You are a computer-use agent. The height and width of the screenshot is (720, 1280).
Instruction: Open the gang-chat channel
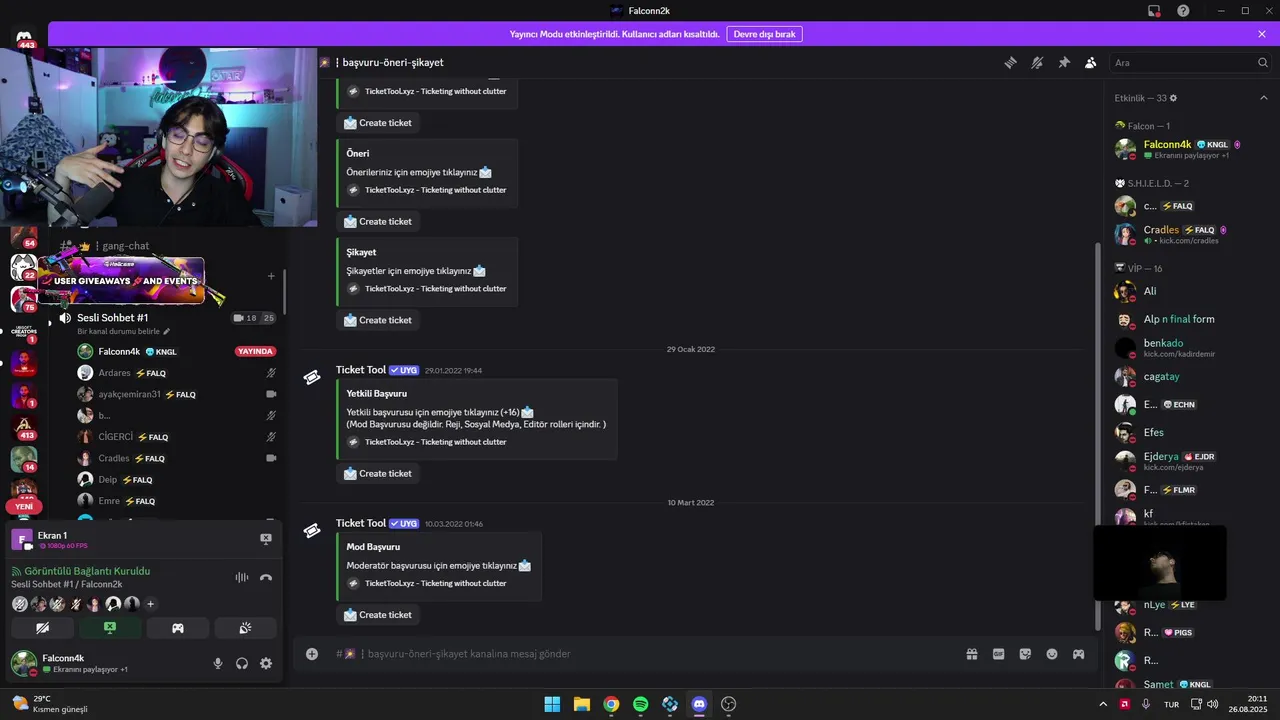(x=125, y=246)
